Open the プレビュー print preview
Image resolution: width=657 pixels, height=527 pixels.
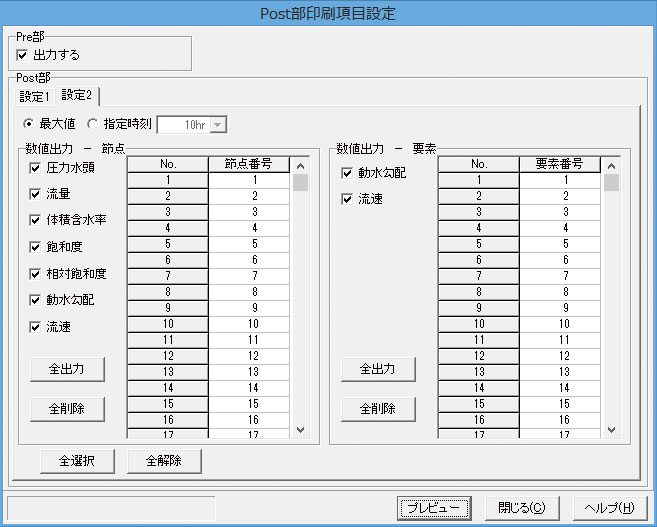(x=434, y=508)
